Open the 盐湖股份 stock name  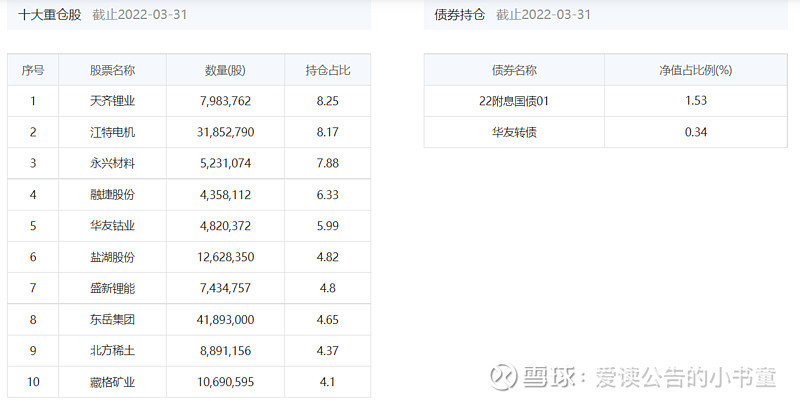pyautogui.click(x=112, y=257)
